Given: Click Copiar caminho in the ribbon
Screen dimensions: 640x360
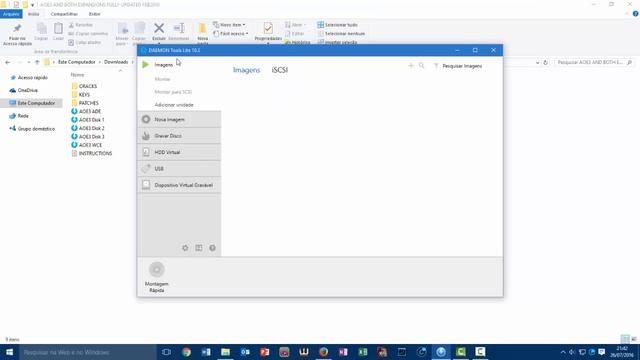Looking at the screenshot, I should coord(88,33).
